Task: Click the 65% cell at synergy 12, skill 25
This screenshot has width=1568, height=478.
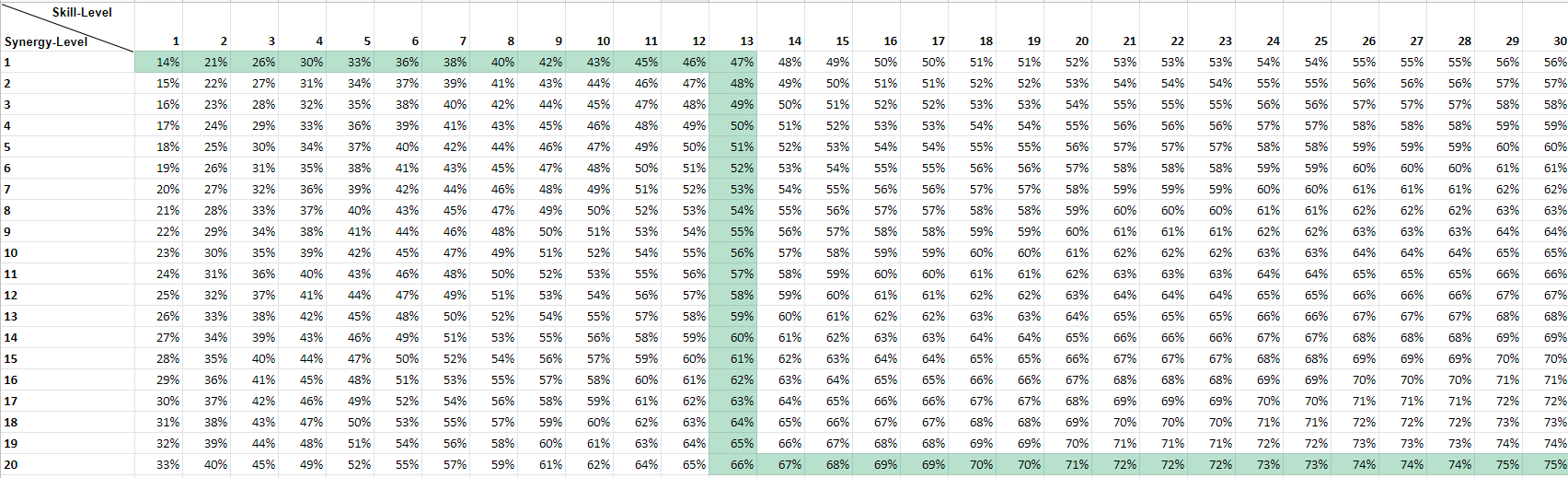Action: tap(1316, 296)
